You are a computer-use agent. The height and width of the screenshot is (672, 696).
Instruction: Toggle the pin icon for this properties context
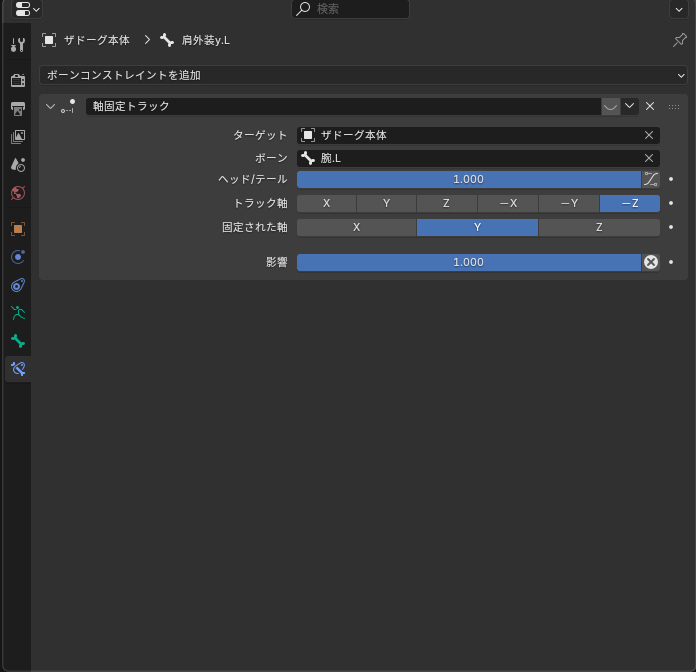680,40
